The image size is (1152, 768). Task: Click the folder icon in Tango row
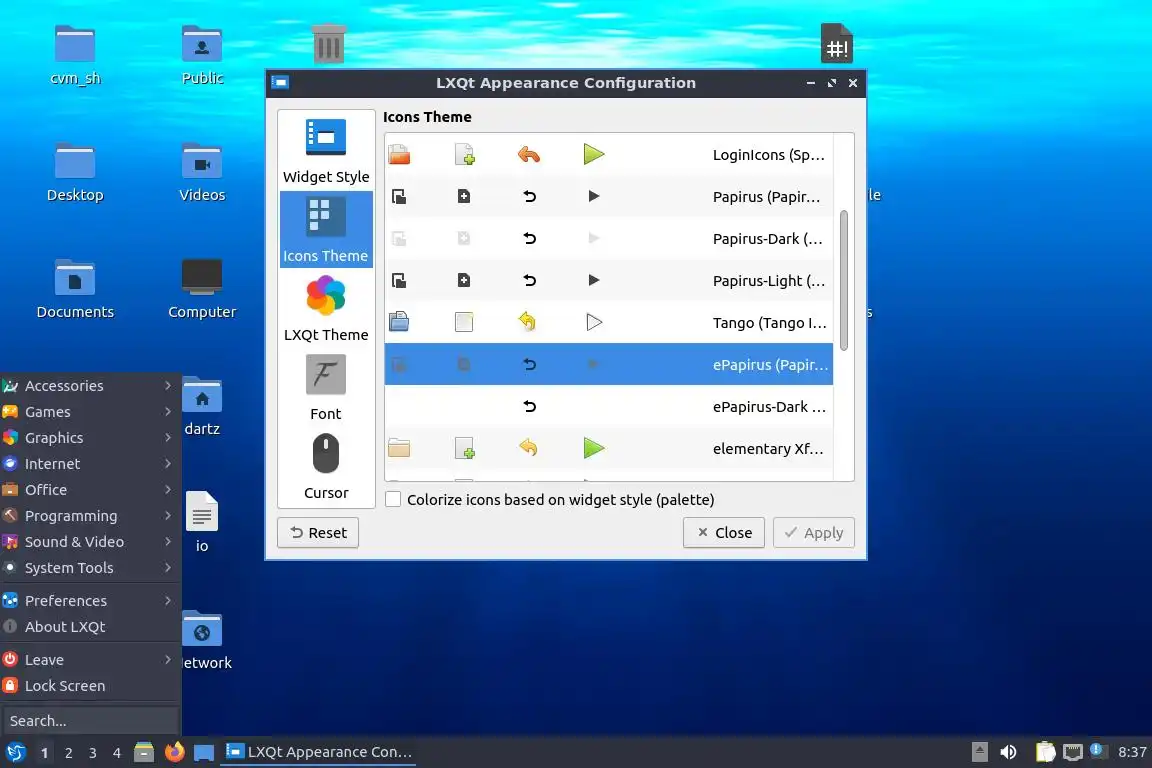pos(399,322)
